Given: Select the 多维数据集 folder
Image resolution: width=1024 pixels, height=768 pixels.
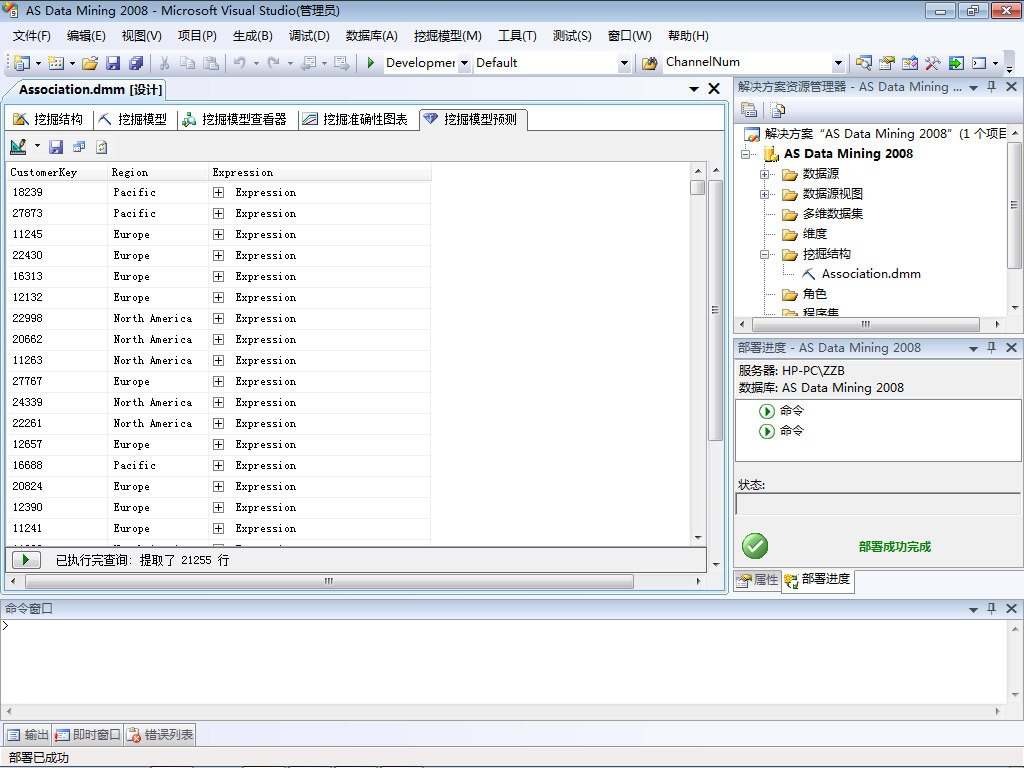Looking at the screenshot, I should point(833,214).
